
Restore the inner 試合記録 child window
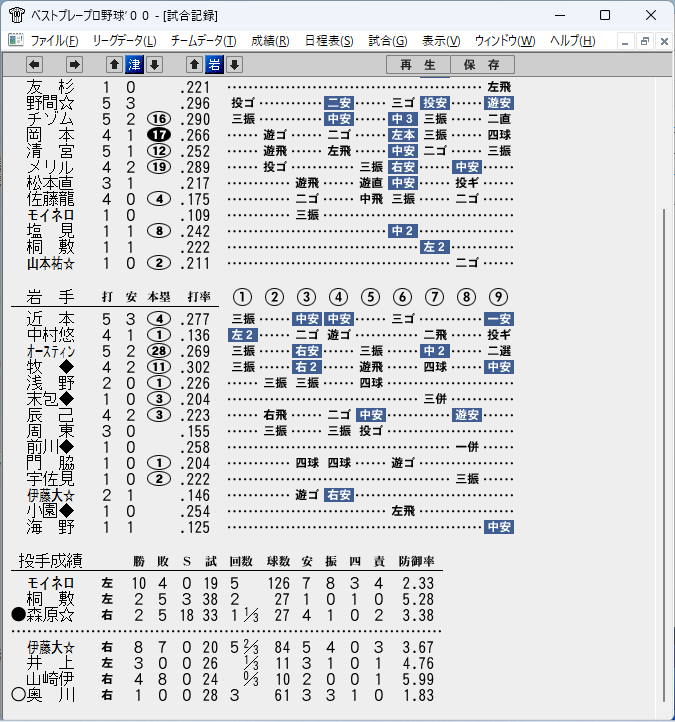click(x=645, y=41)
